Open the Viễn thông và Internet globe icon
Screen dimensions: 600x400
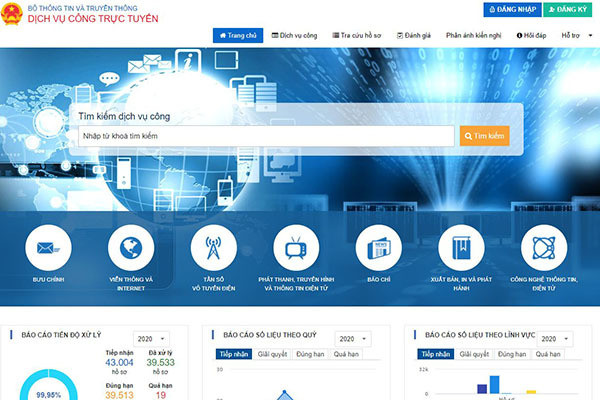coord(129,248)
